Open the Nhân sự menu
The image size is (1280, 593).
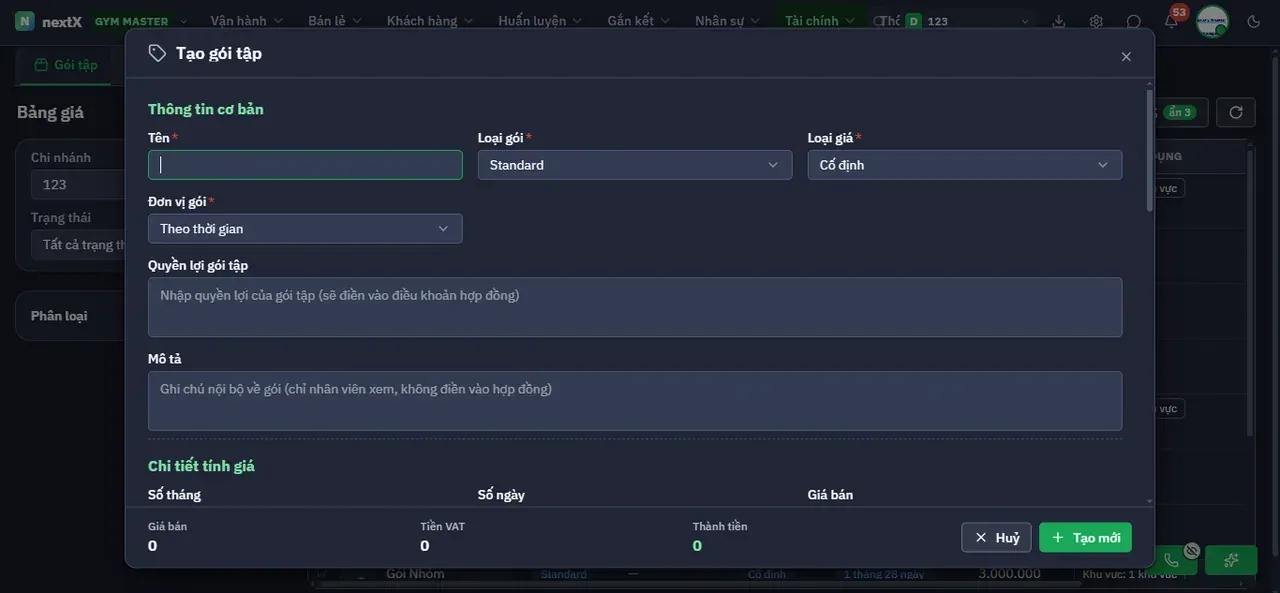(x=727, y=21)
